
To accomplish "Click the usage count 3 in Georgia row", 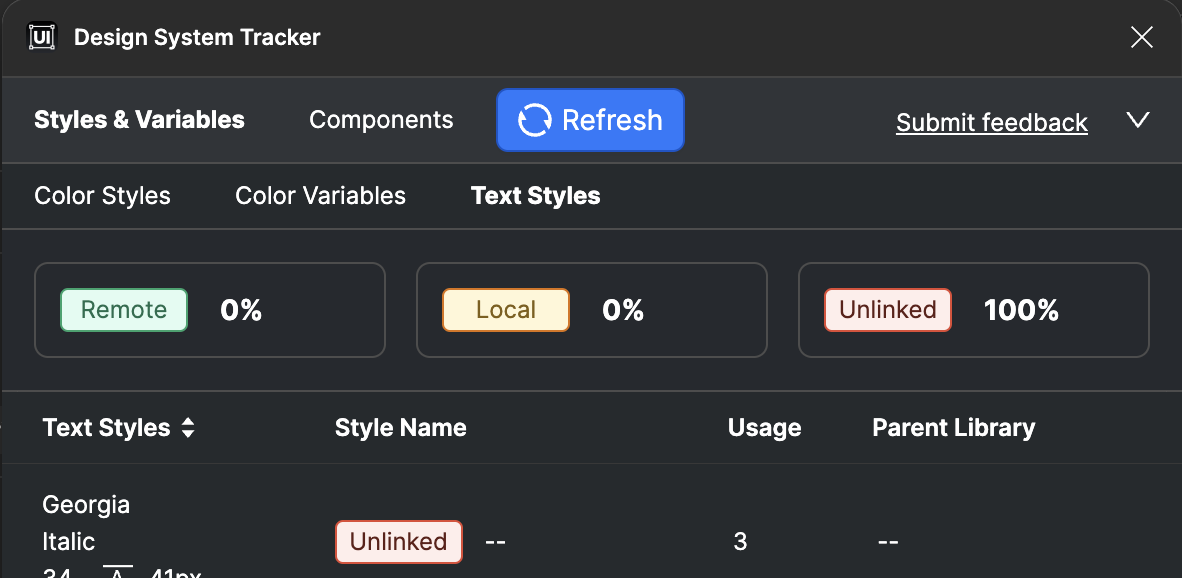I will point(740,541).
